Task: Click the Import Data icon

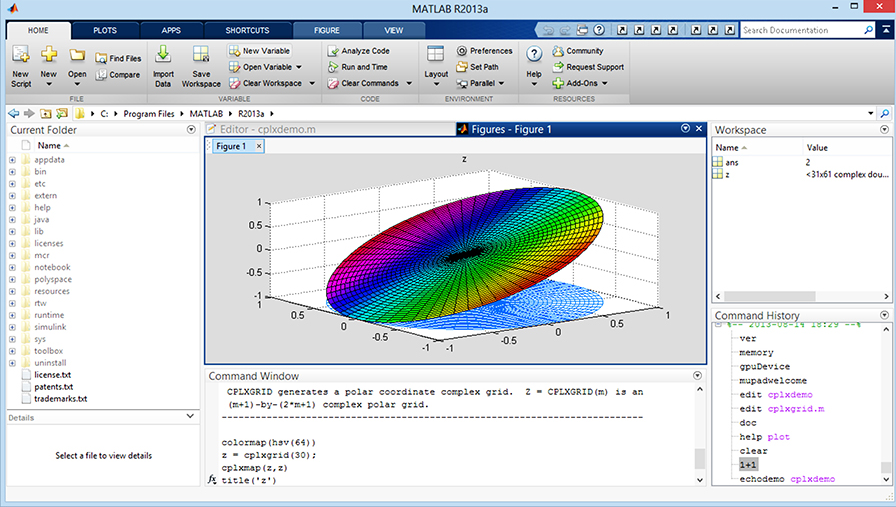Action: coord(163,56)
